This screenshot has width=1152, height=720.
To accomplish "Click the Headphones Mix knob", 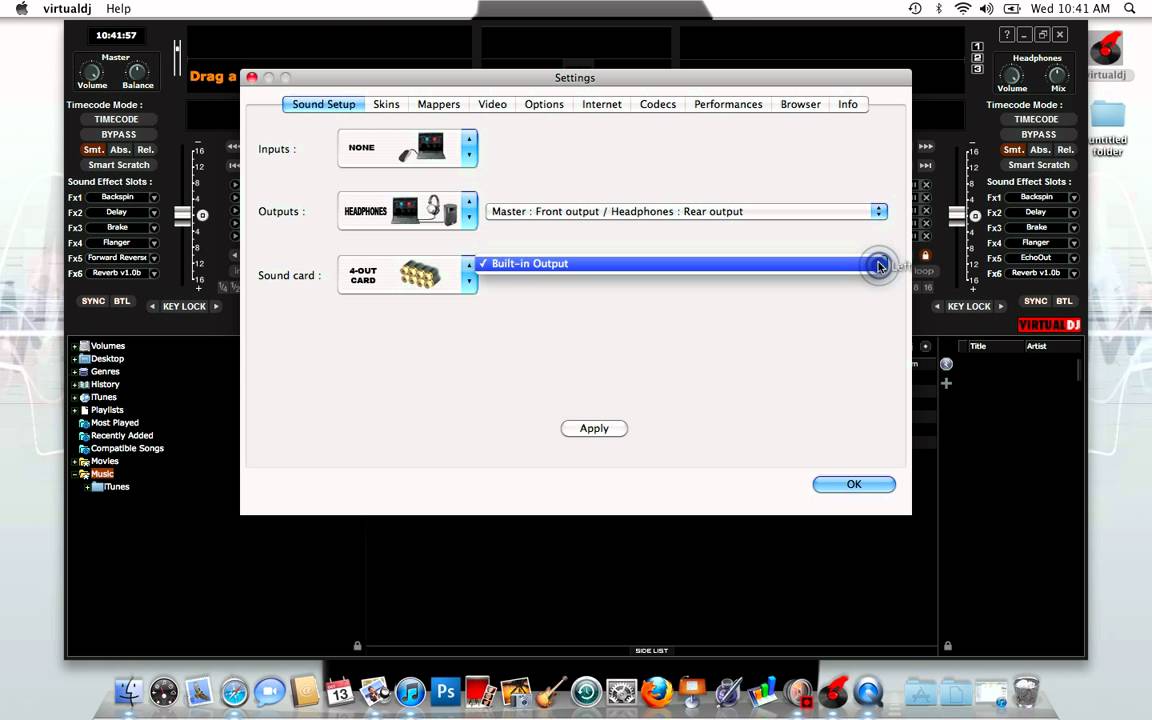I will pyautogui.click(x=1057, y=75).
